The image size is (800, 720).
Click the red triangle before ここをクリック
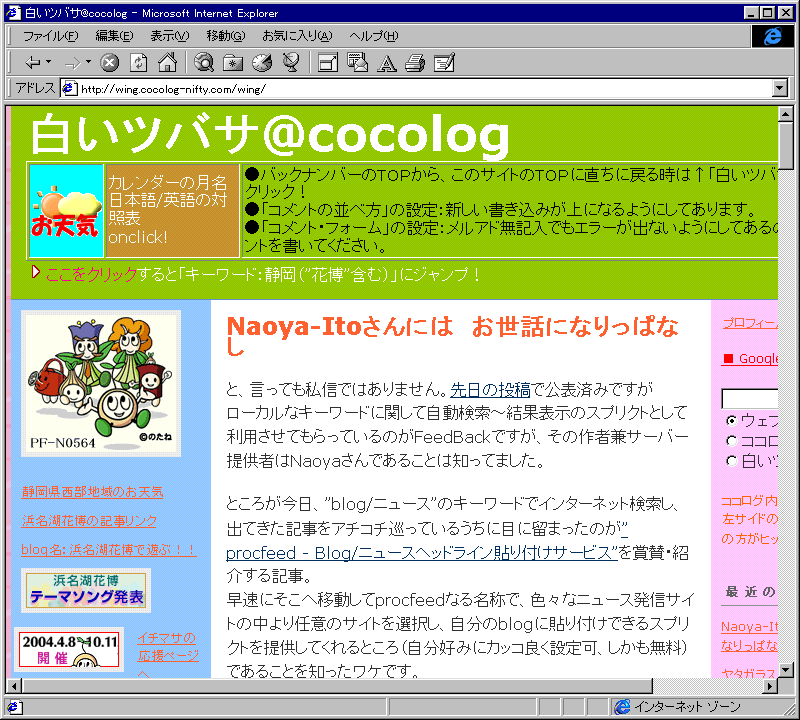35,272
